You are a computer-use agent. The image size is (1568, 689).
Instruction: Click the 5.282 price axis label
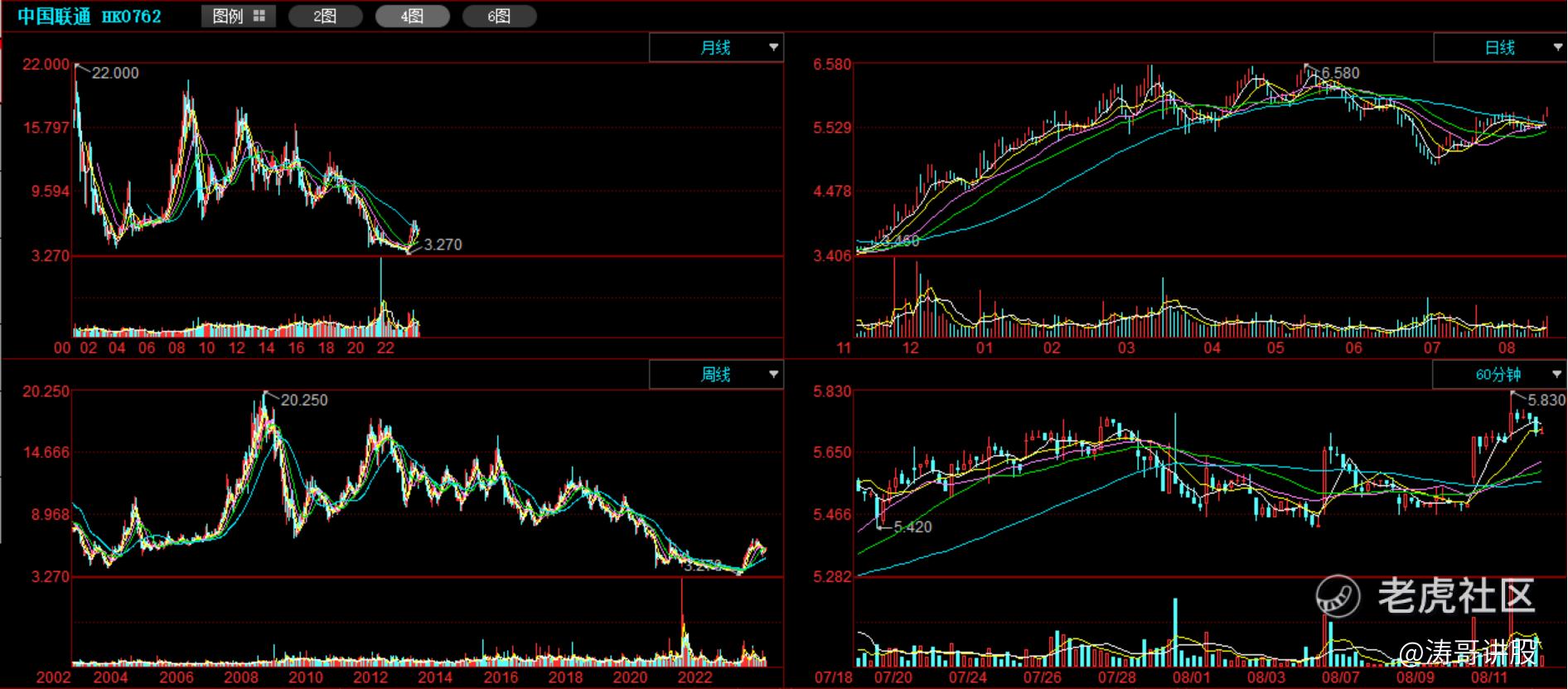click(x=832, y=577)
